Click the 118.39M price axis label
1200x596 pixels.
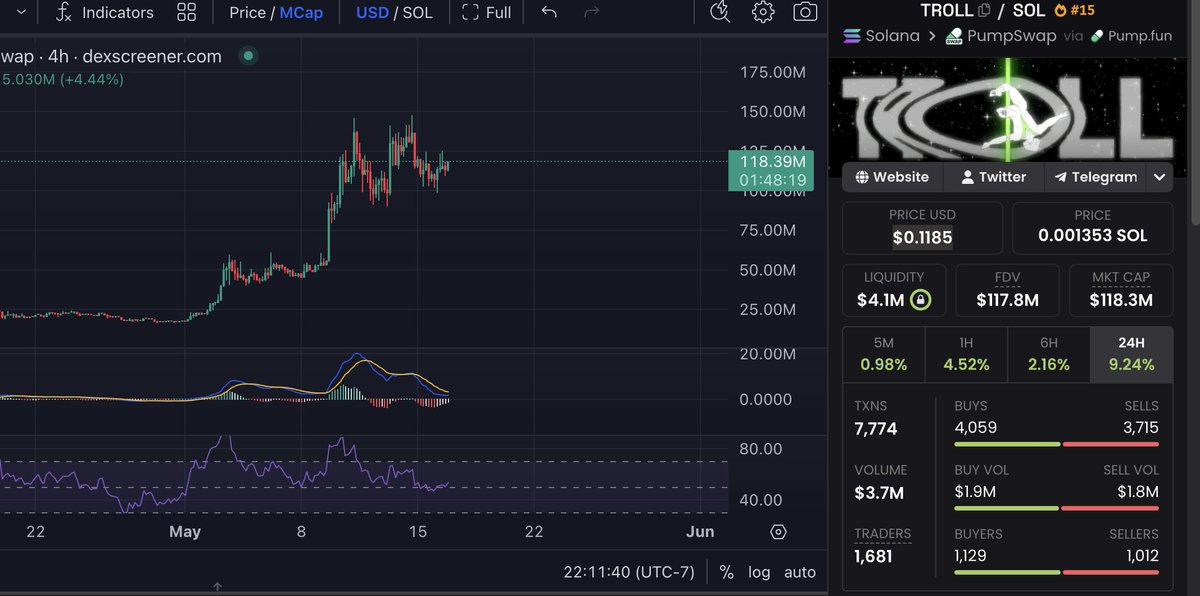[771, 170]
